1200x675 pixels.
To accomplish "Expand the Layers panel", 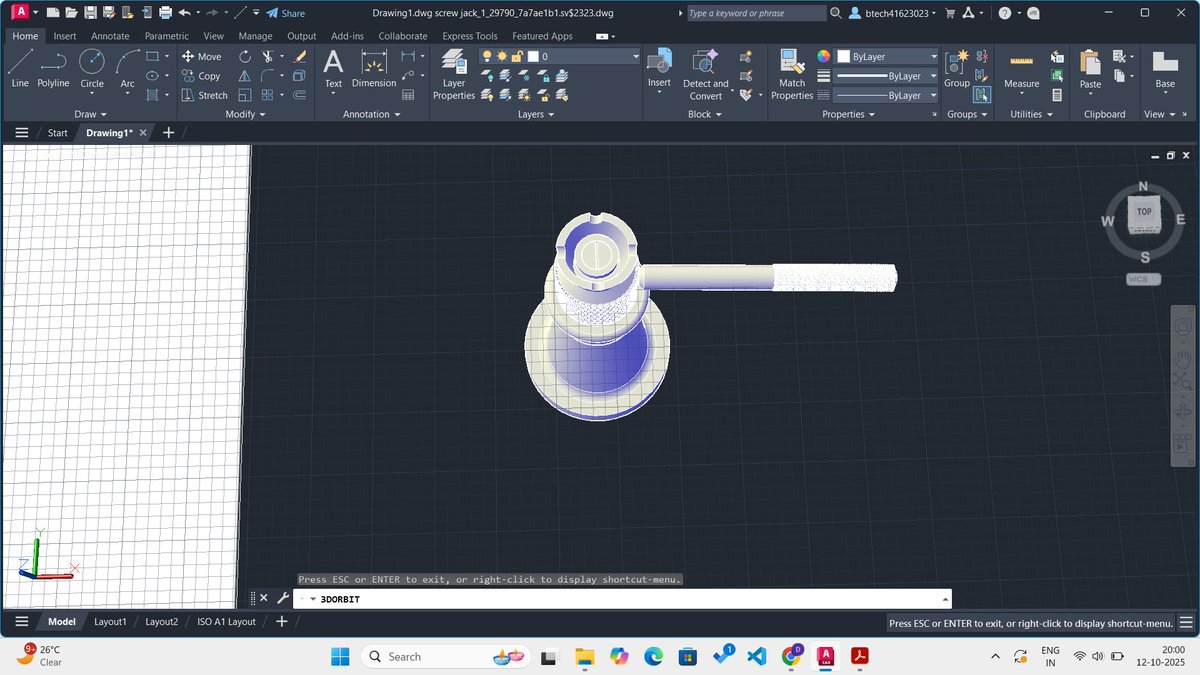I will click(x=536, y=114).
